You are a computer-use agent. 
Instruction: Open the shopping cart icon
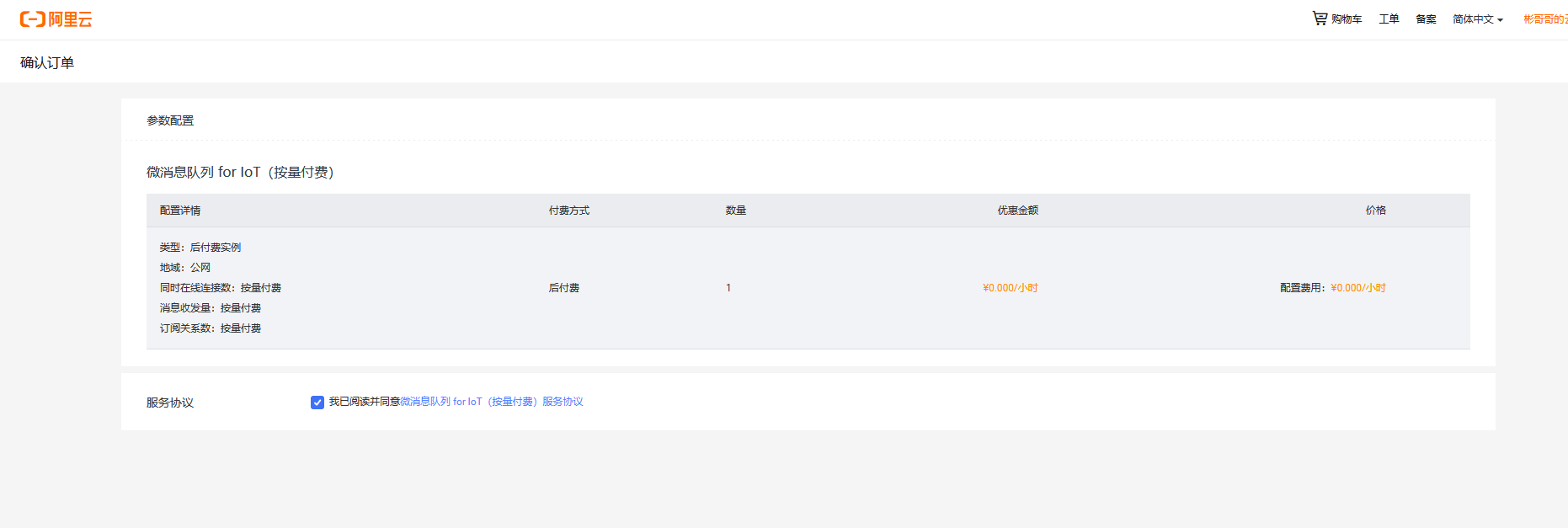coord(1320,18)
